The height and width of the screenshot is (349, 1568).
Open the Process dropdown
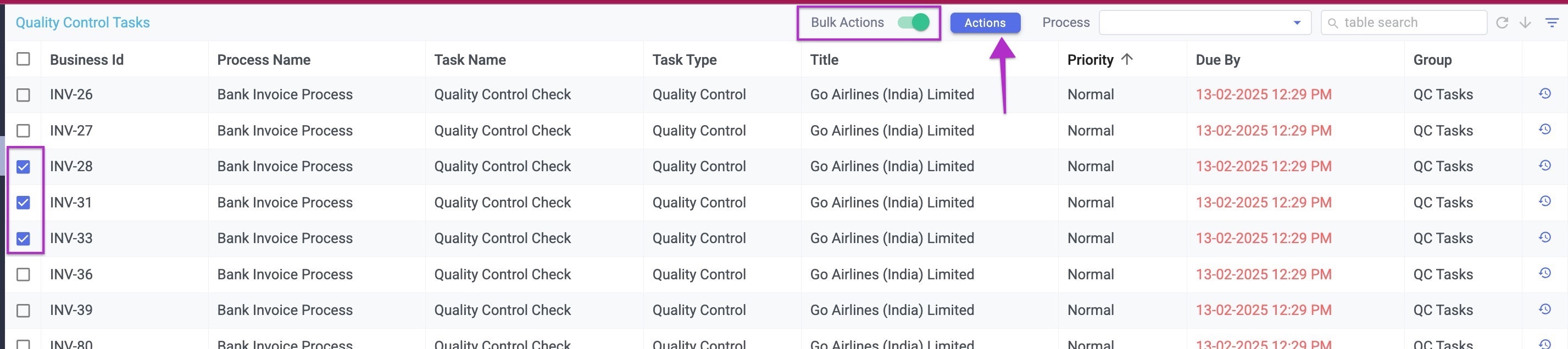coord(1296,22)
